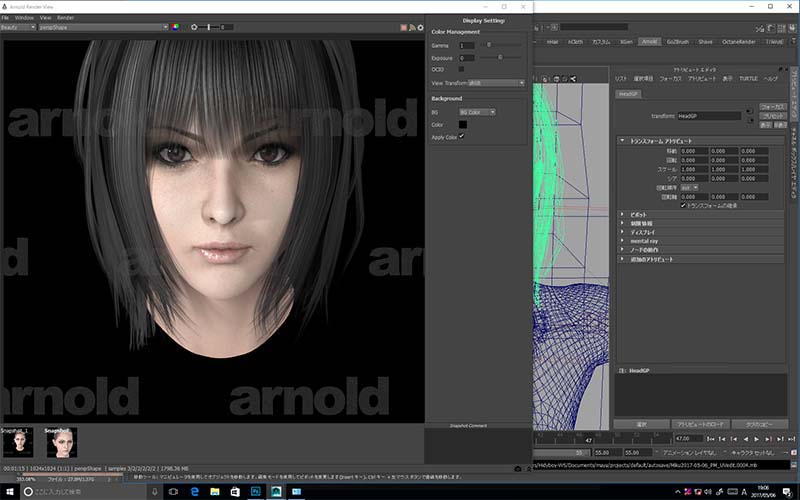Open the File menu in Arnold Render View
Screen dimensions: 800x500
pos(5,18)
